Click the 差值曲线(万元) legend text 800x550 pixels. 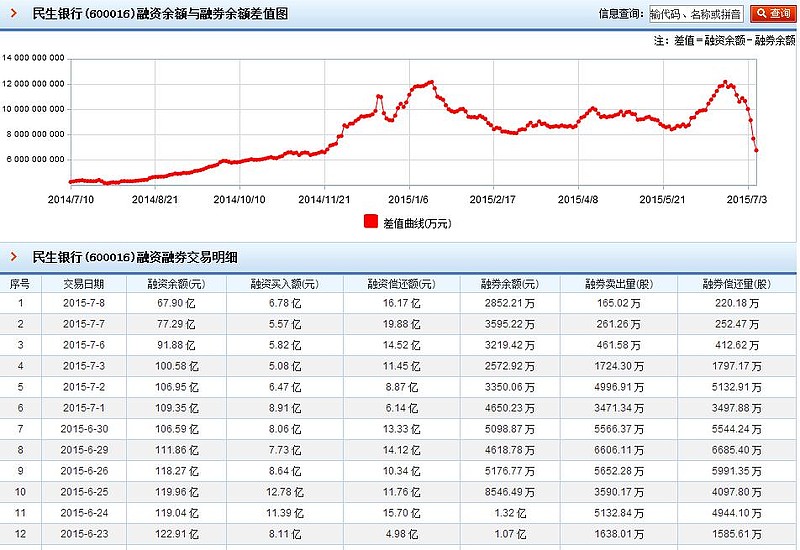point(417,223)
